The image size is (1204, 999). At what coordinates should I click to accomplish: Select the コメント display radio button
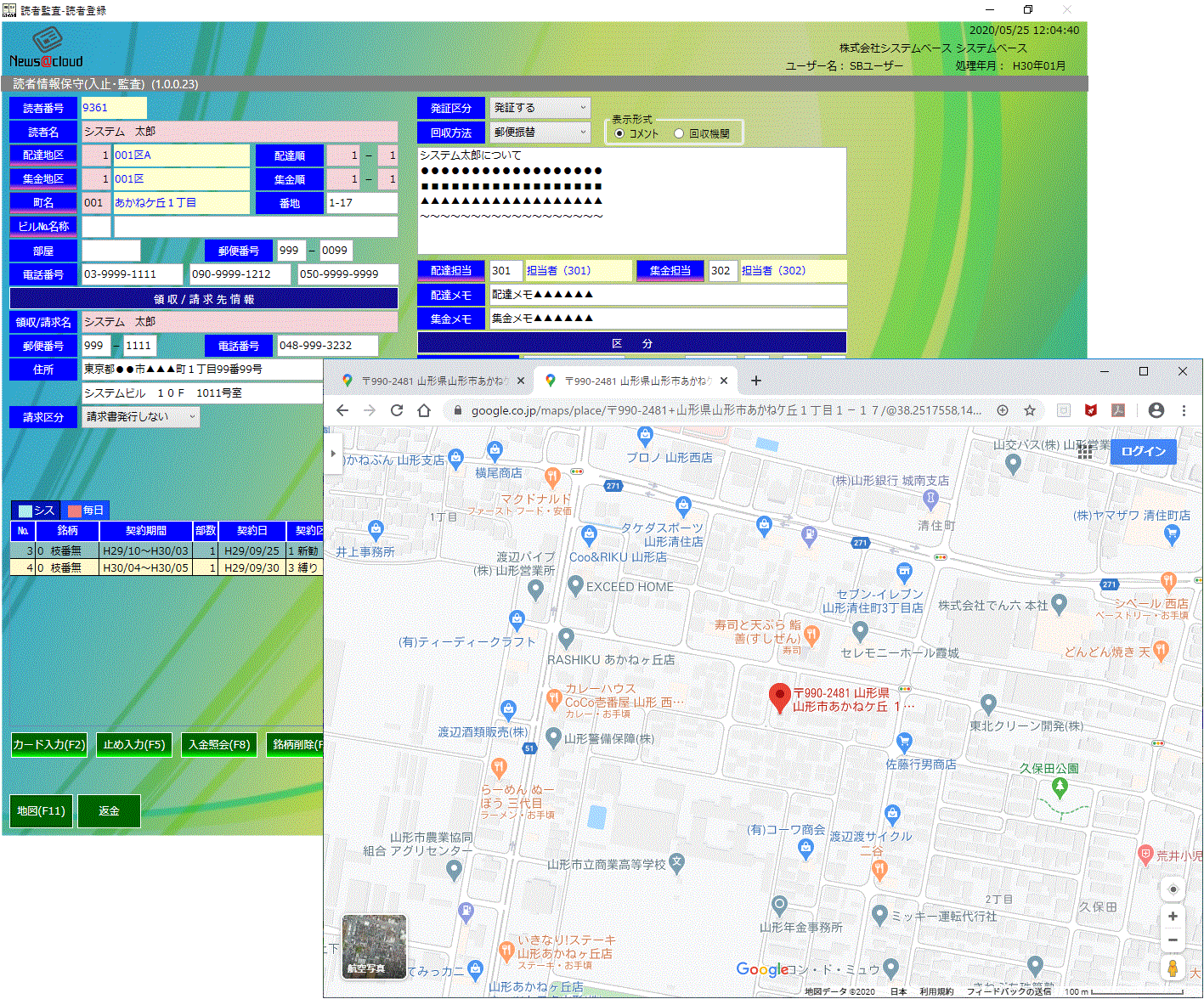coord(619,133)
